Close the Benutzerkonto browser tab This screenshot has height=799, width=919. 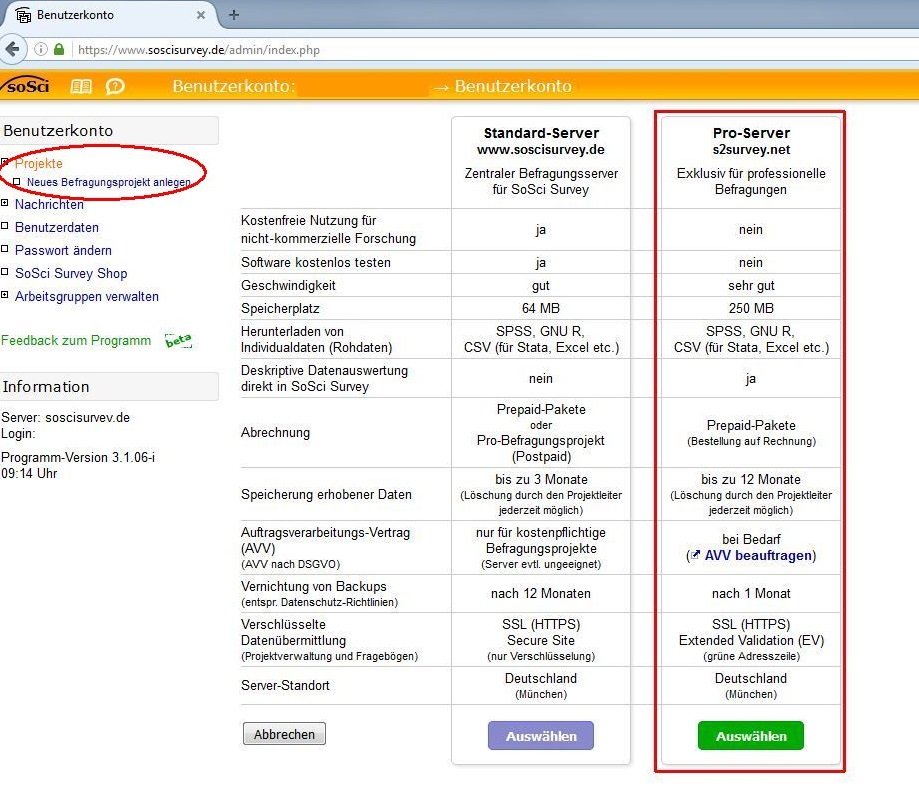click(x=201, y=15)
